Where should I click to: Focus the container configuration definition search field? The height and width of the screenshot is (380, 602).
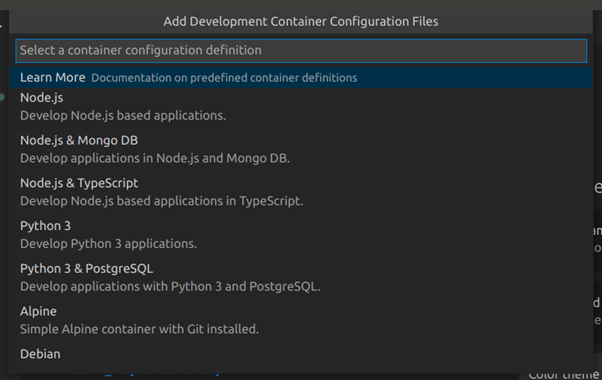coord(301,51)
